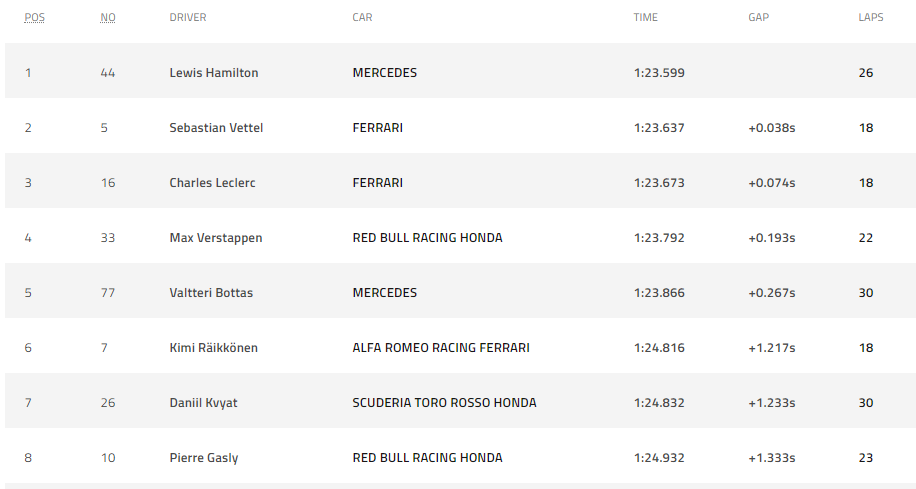Open Valtteri Bottas's driver entry
The image size is (916, 489).
point(211,293)
